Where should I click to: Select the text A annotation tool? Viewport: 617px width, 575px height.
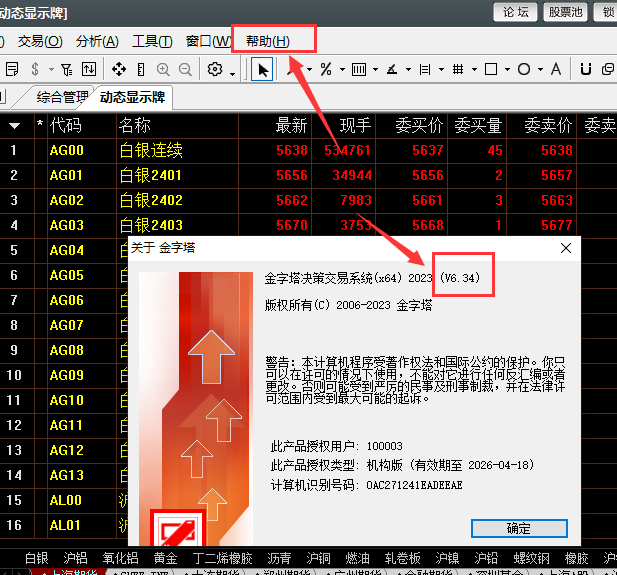(x=556, y=69)
